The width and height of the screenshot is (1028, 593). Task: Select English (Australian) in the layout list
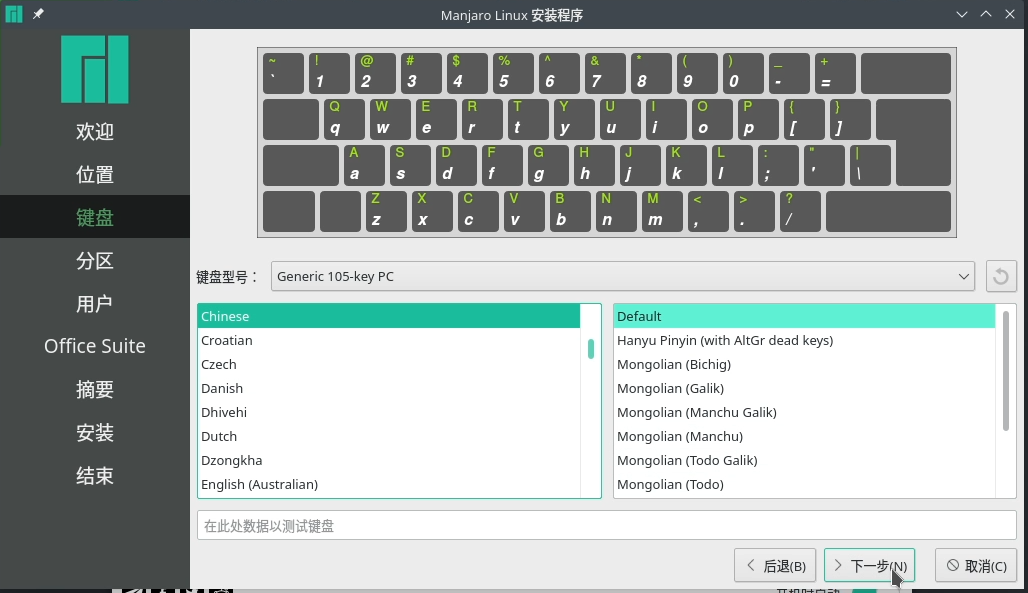(x=389, y=484)
